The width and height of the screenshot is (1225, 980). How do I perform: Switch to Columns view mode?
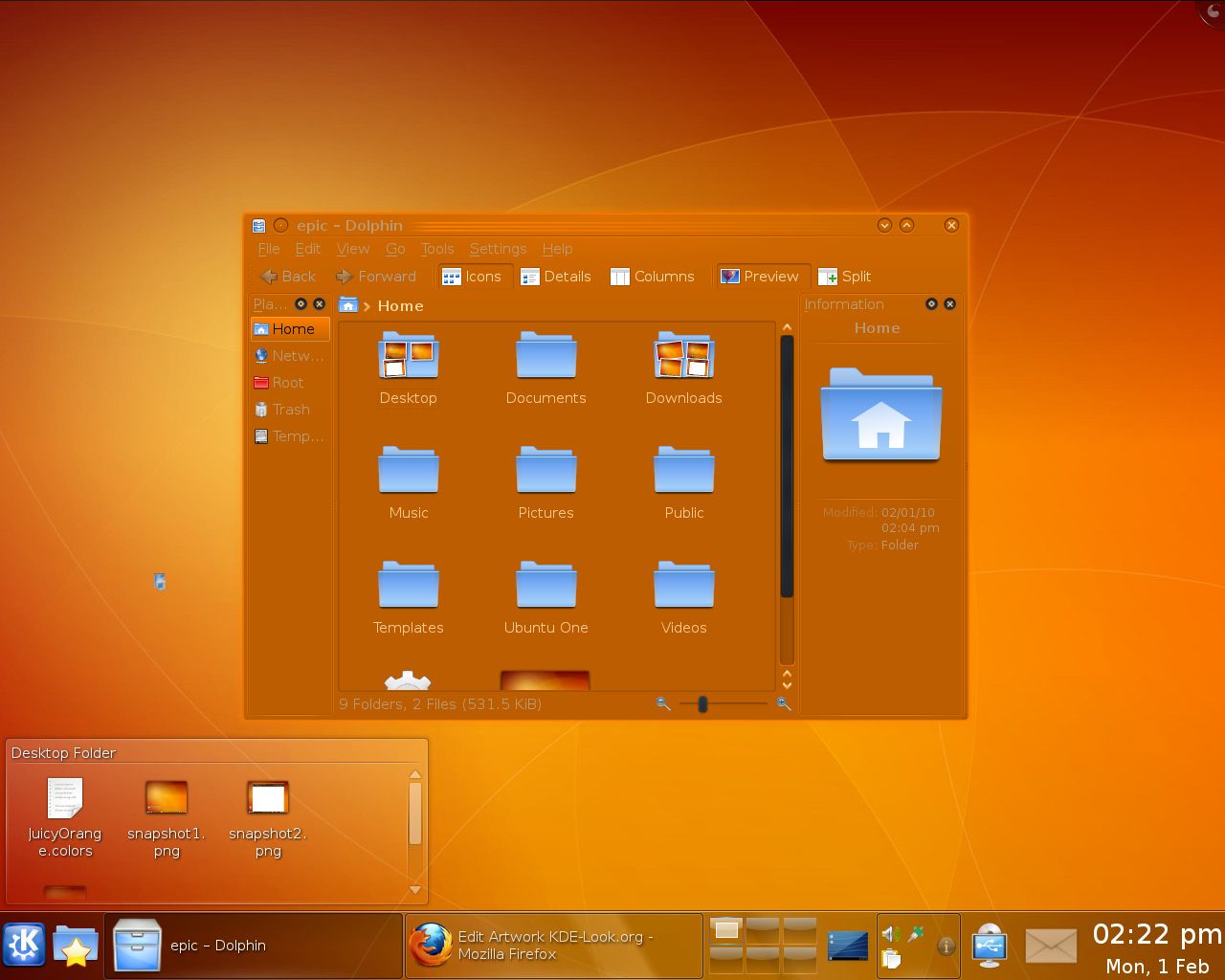(x=653, y=277)
